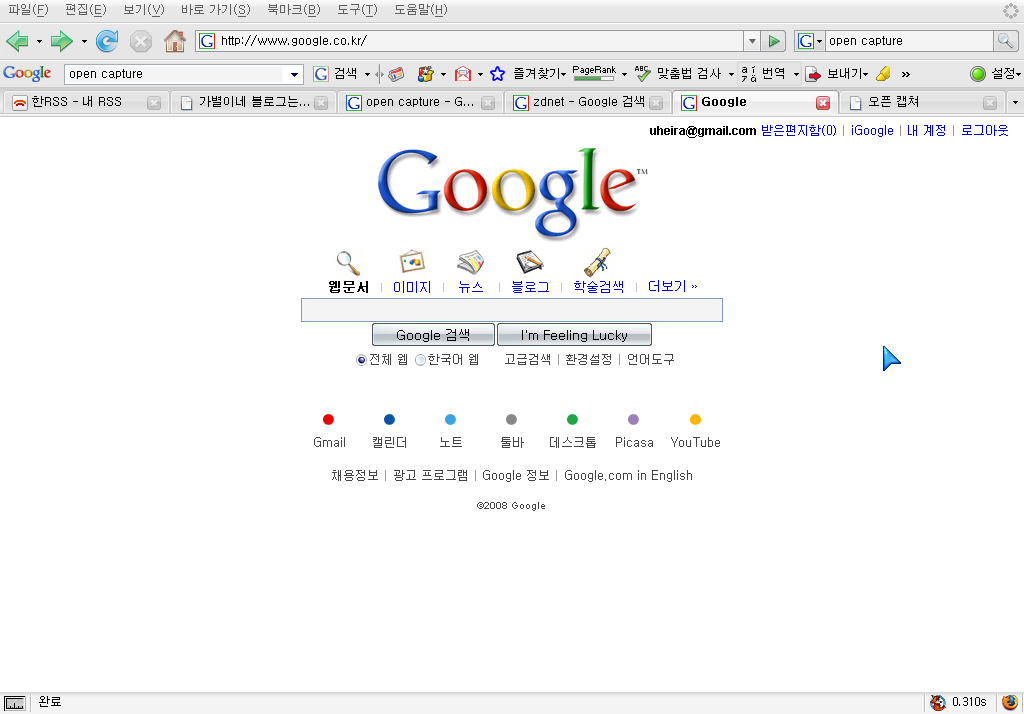Image resolution: width=1024 pixels, height=714 pixels.
Task: Click the 이미지 picture icon above the search box
Action: [x=412, y=262]
